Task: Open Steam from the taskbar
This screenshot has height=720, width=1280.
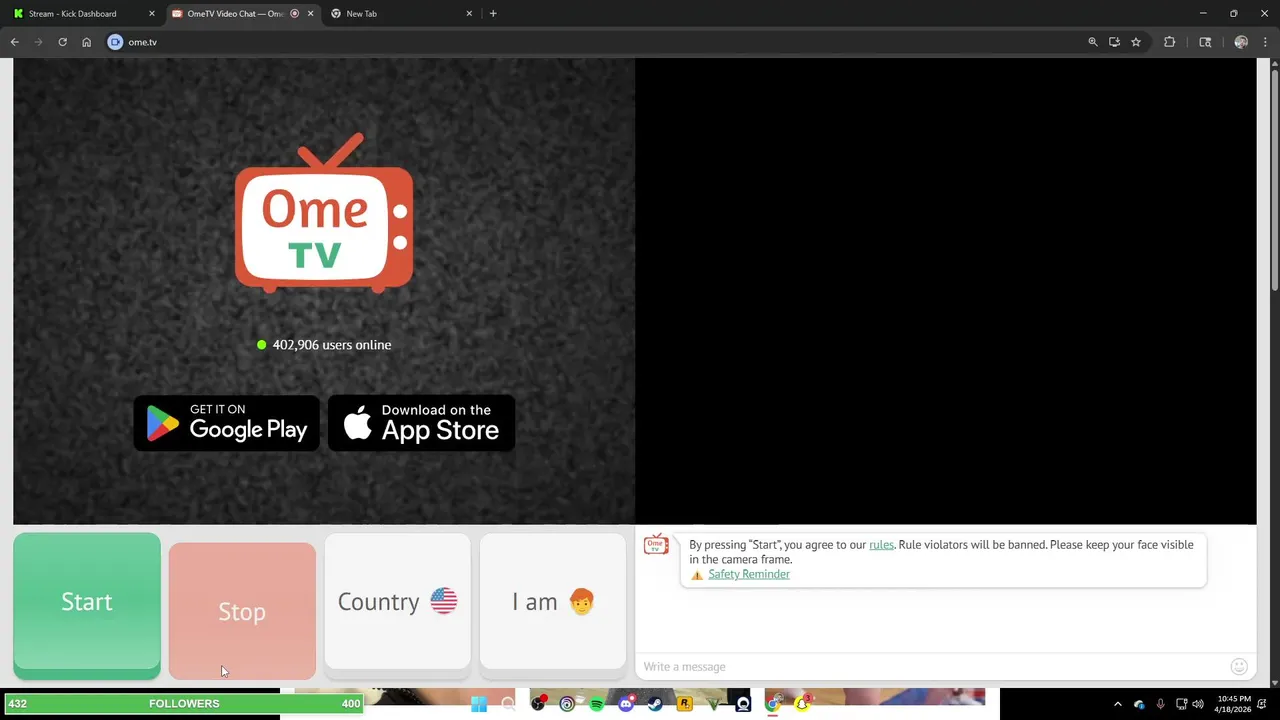Action: point(655,704)
